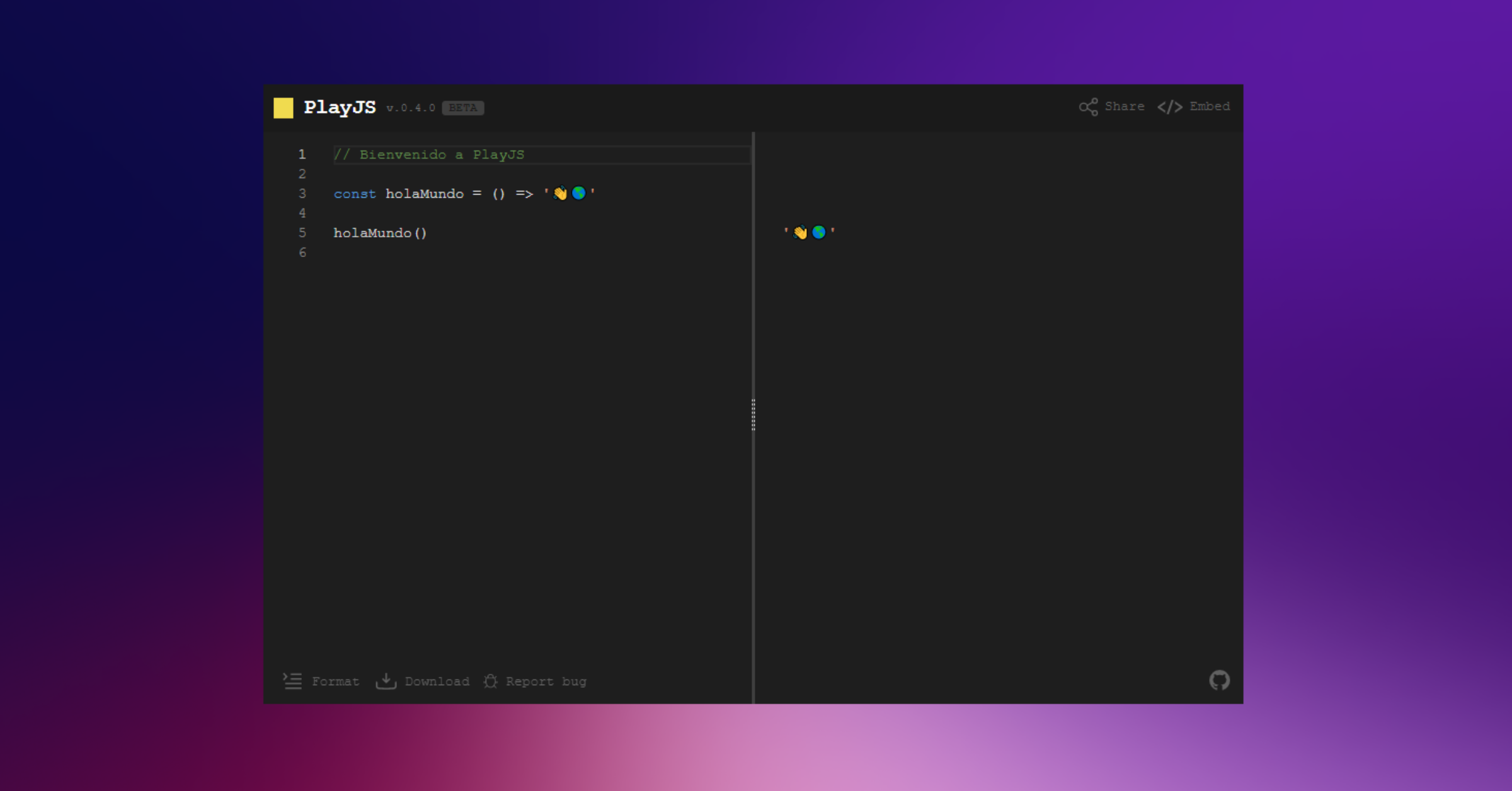Image resolution: width=1512 pixels, height=791 pixels.
Task: Click the Download arrow icon
Action: pos(386,681)
